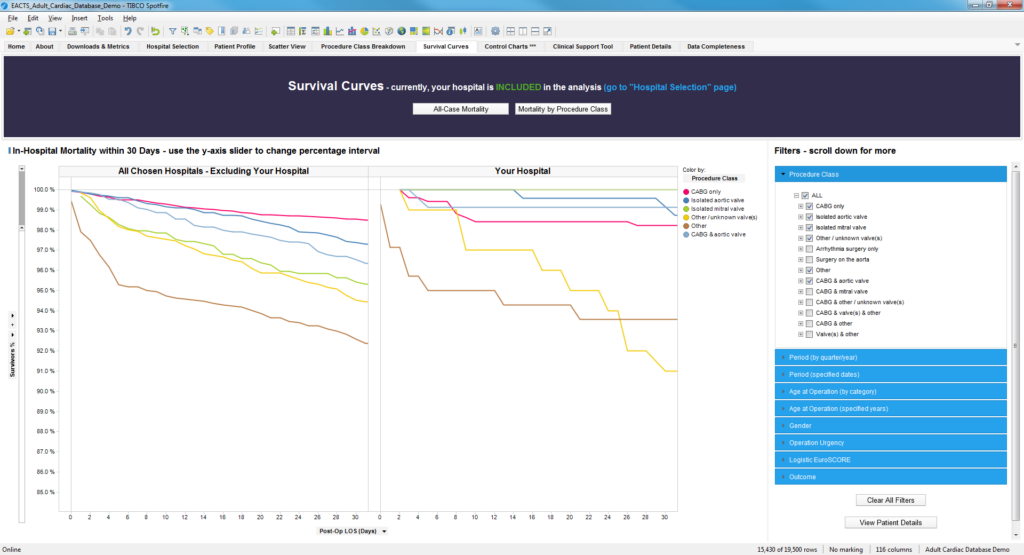Open the Post-Op LOS (Days) axis dropdown
Viewport: 1024px width, 555px height.
click(384, 532)
